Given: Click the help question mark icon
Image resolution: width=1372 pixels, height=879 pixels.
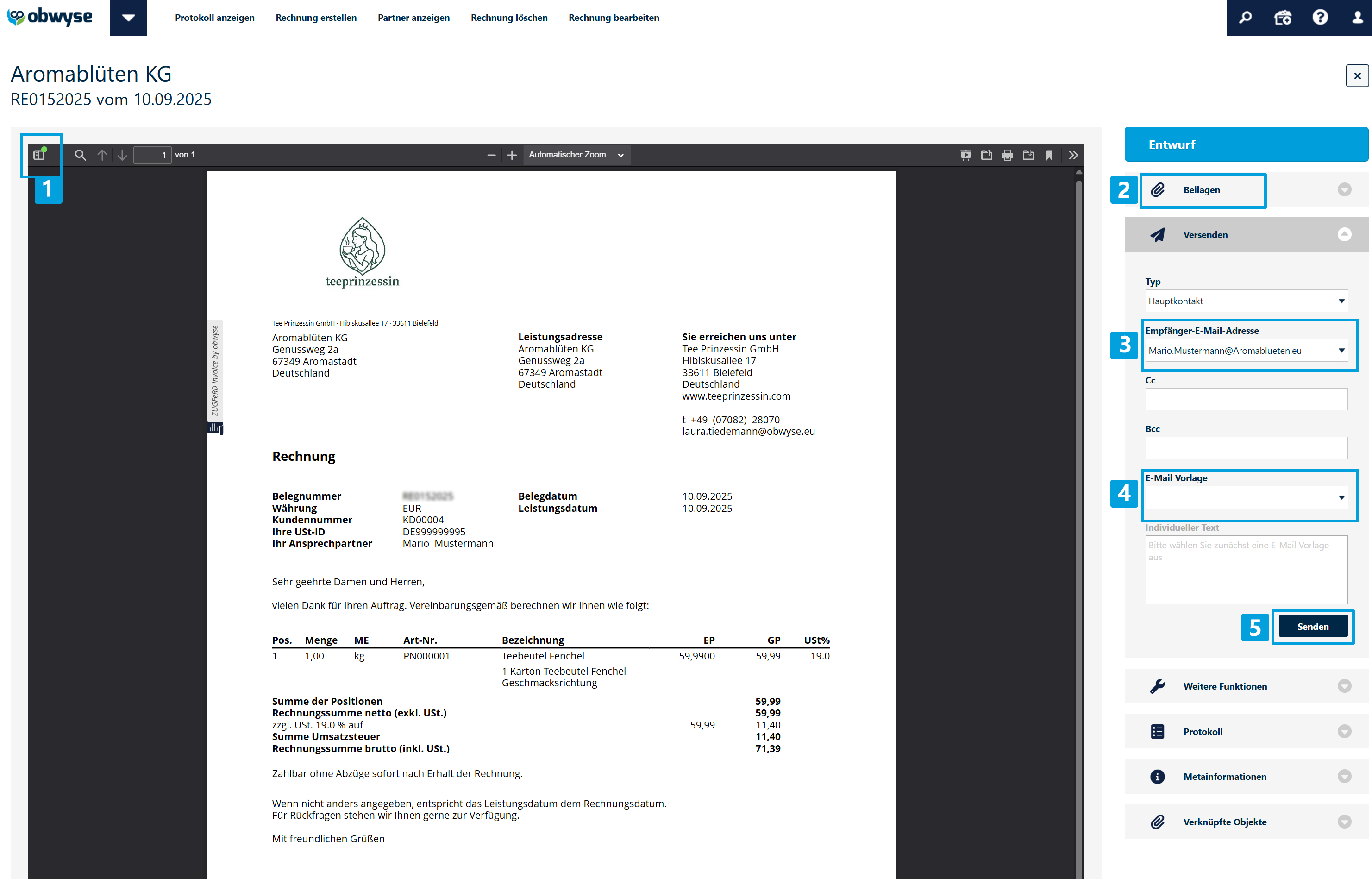Looking at the screenshot, I should click(x=1320, y=18).
